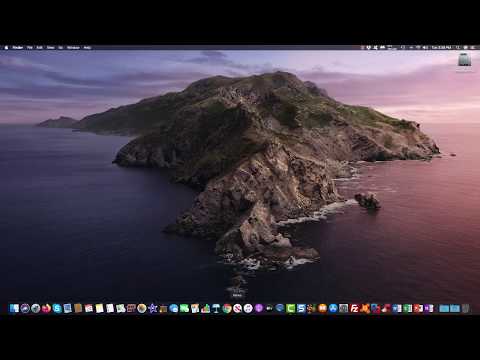Launch Siri from the Dock
Image resolution: width=480 pixels, height=360 pixels.
(x=25, y=308)
